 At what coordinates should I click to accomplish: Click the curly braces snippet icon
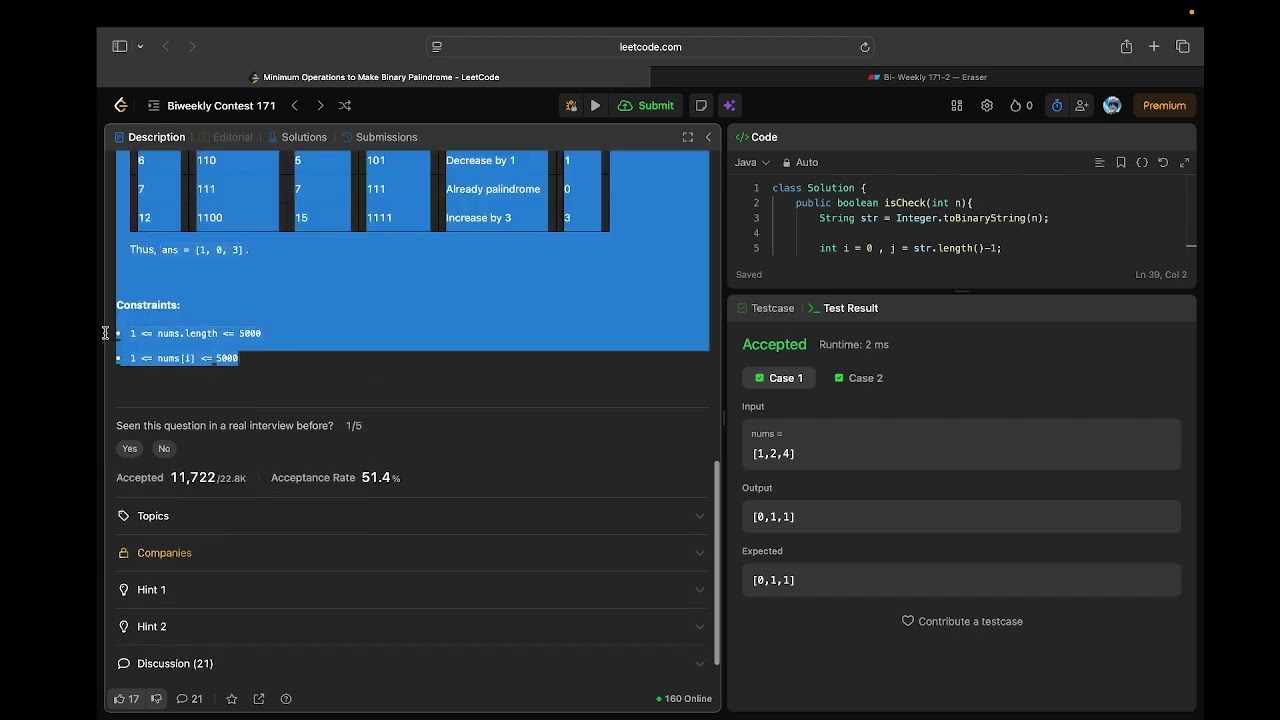pos(1142,162)
